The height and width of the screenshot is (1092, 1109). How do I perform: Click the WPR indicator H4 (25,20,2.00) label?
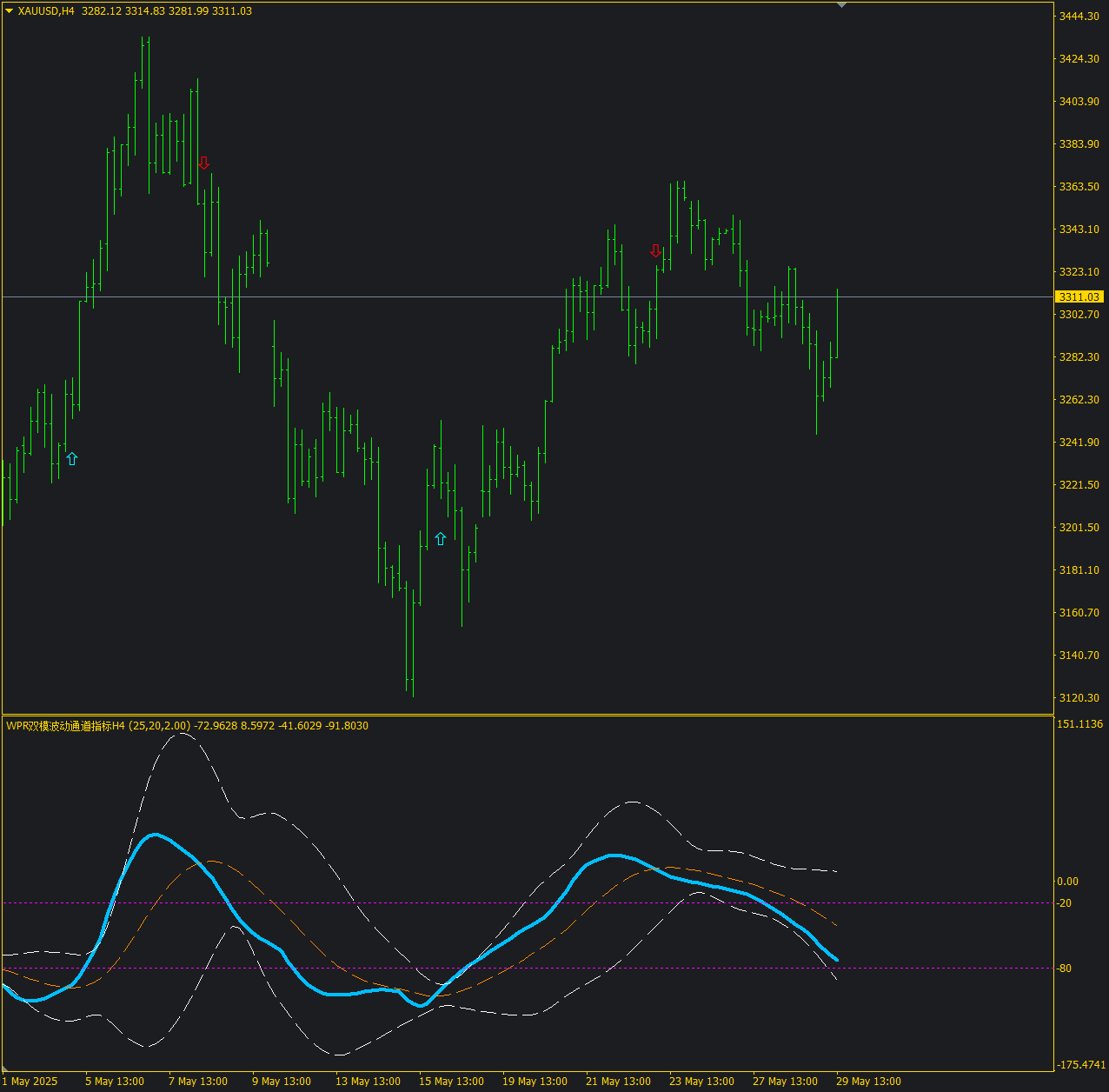pyautogui.click(x=187, y=726)
